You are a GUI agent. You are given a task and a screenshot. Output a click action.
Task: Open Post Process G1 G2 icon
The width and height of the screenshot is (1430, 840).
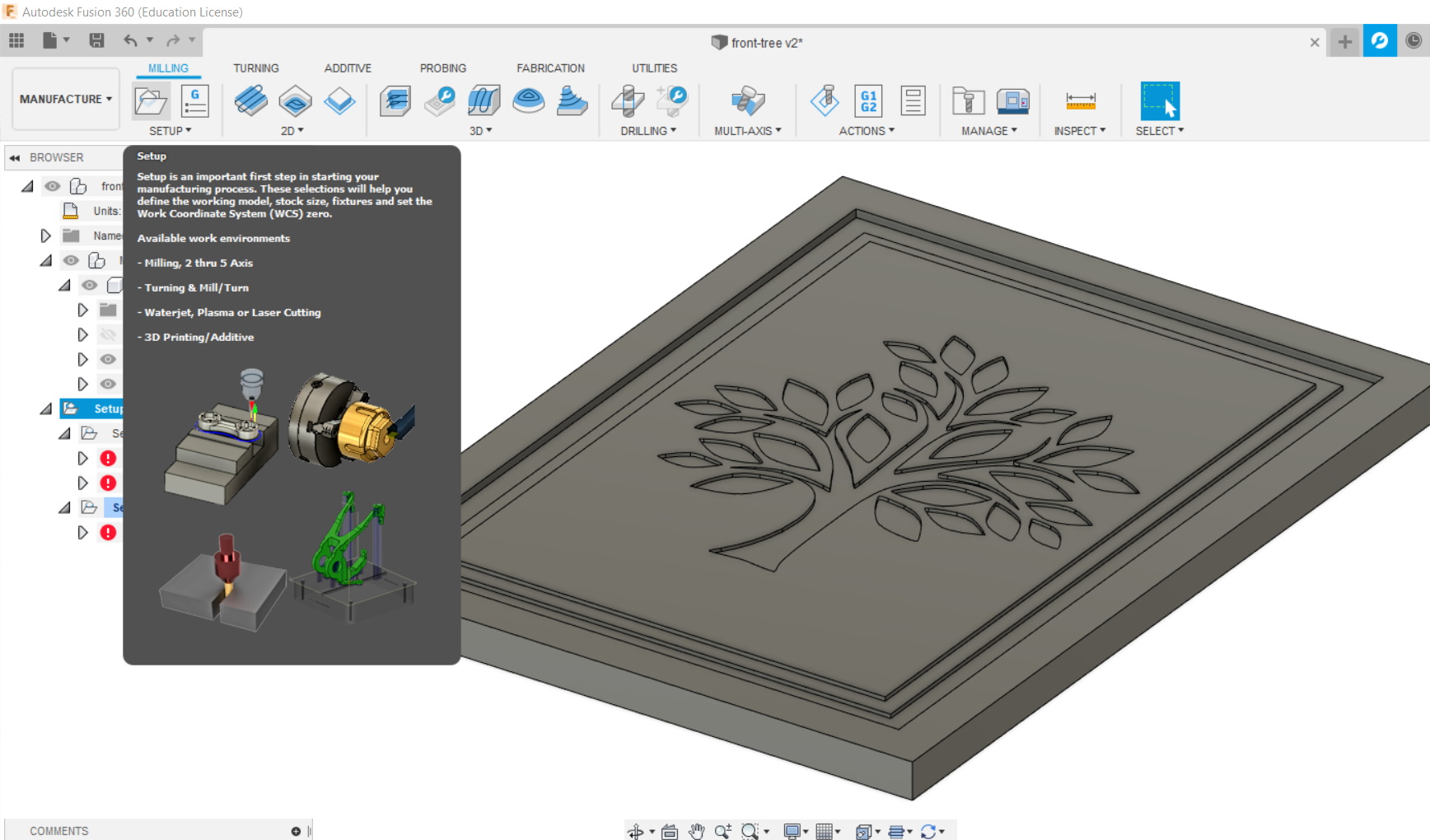(868, 101)
